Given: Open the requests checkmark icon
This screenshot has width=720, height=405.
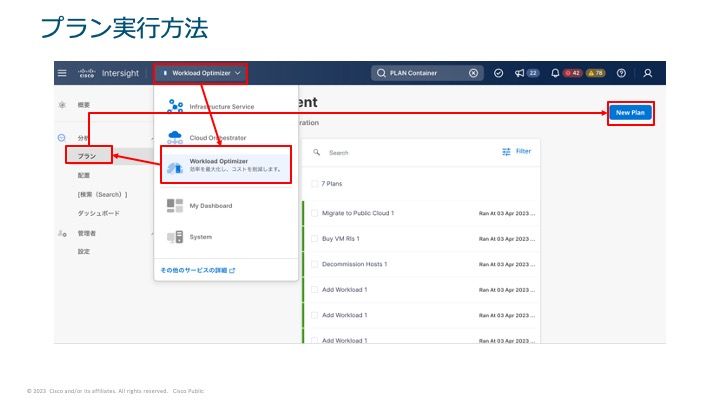Looking at the screenshot, I should coord(498,73).
